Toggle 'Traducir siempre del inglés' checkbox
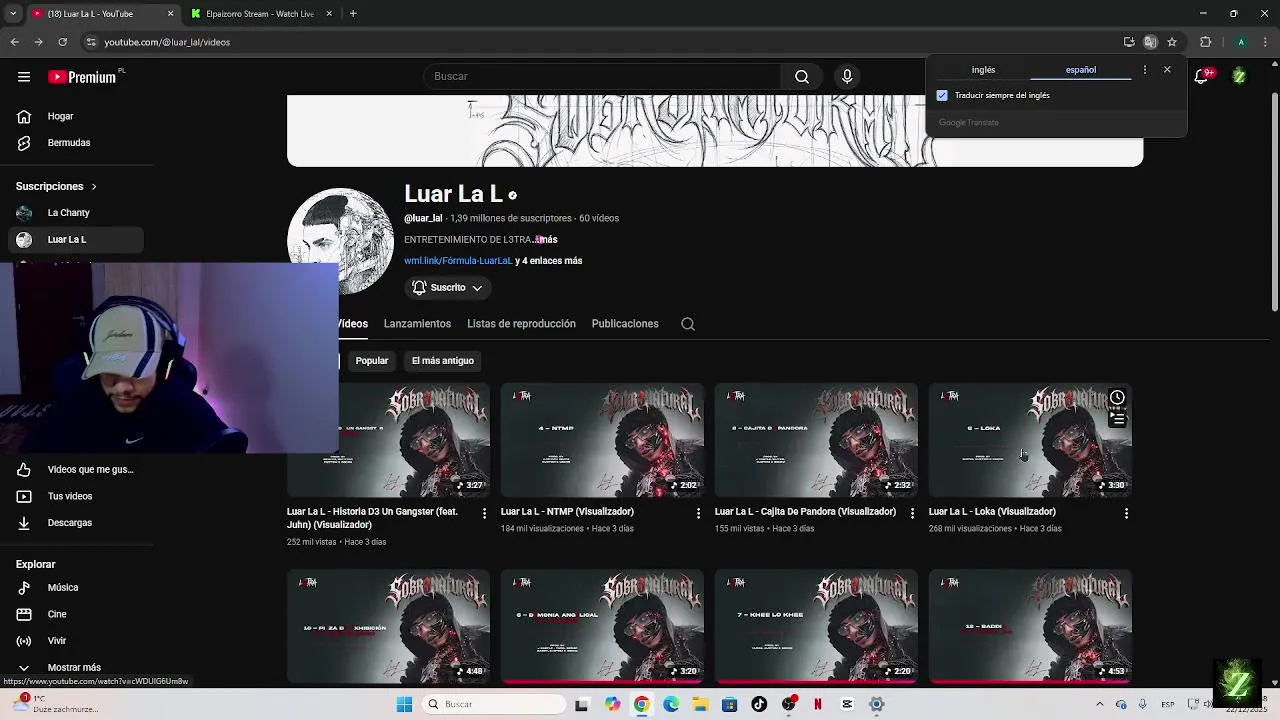Image resolution: width=1280 pixels, height=720 pixels. coord(942,96)
